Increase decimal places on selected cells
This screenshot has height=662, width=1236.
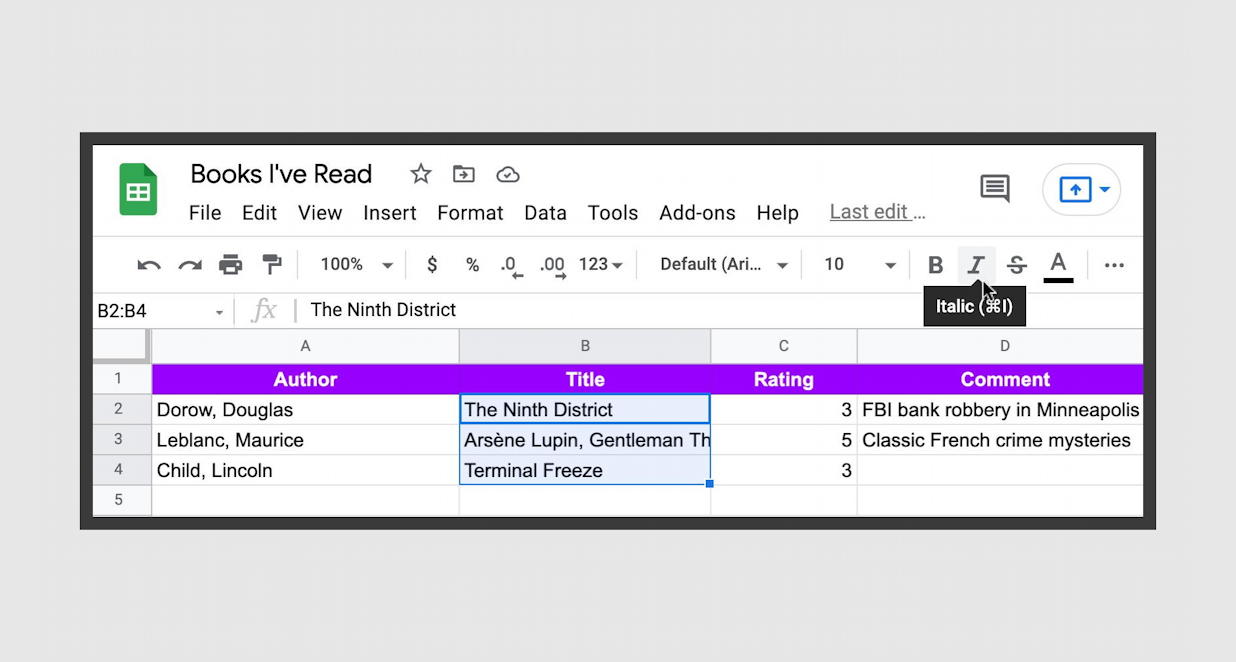[x=551, y=264]
